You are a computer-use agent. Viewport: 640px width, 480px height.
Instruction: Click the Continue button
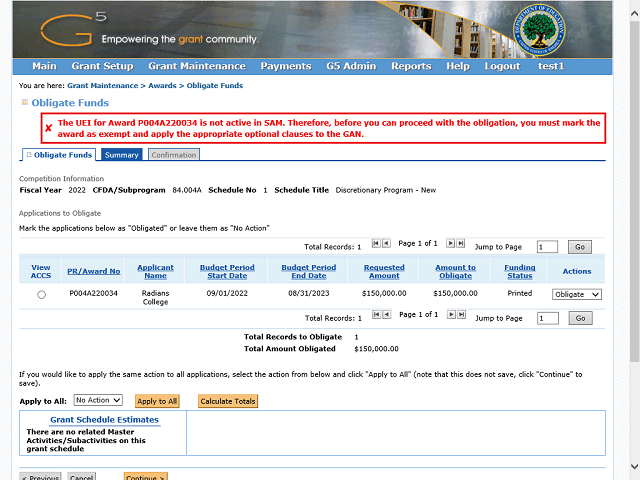(x=145, y=477)
